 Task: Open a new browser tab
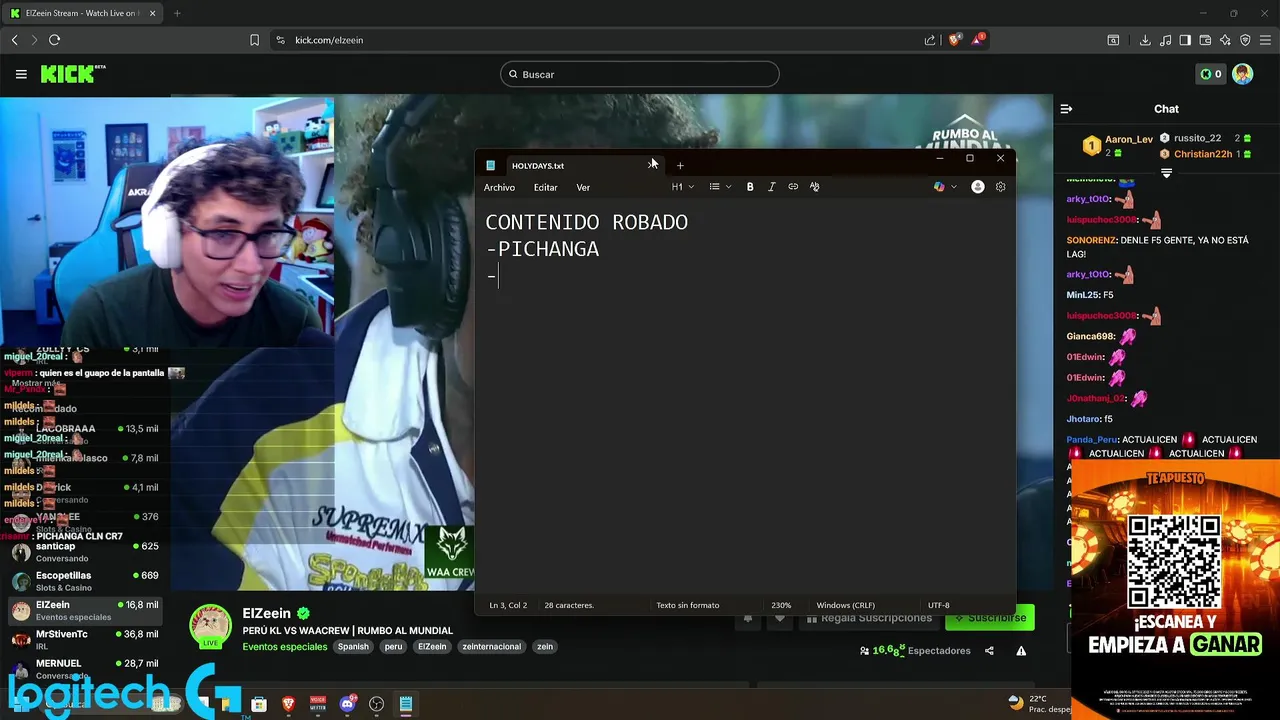177,13
